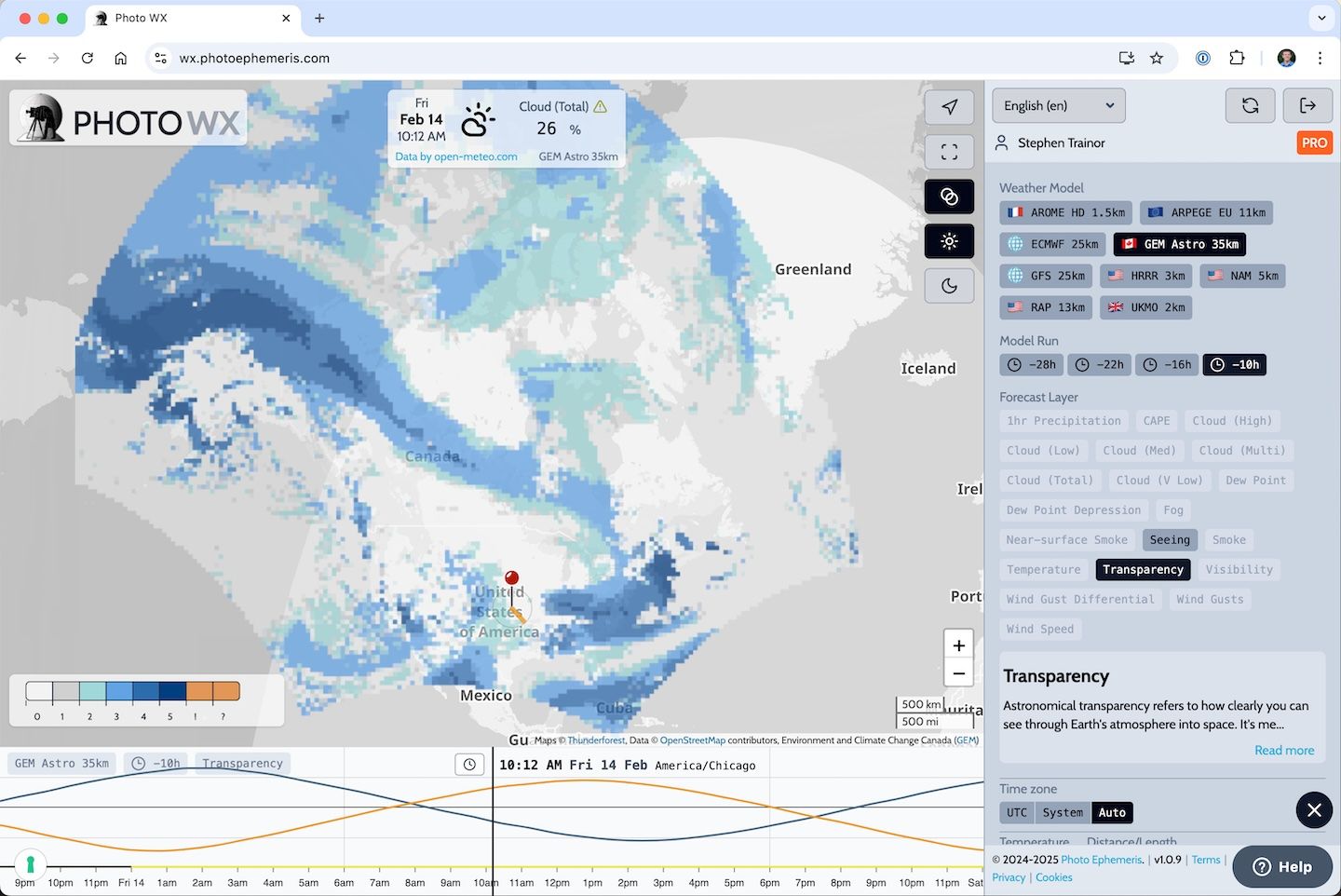Screen dimensions: 1341x896
Task: Switch to the Cloud (High) forecast layer
Action: tap(1232, 420)
